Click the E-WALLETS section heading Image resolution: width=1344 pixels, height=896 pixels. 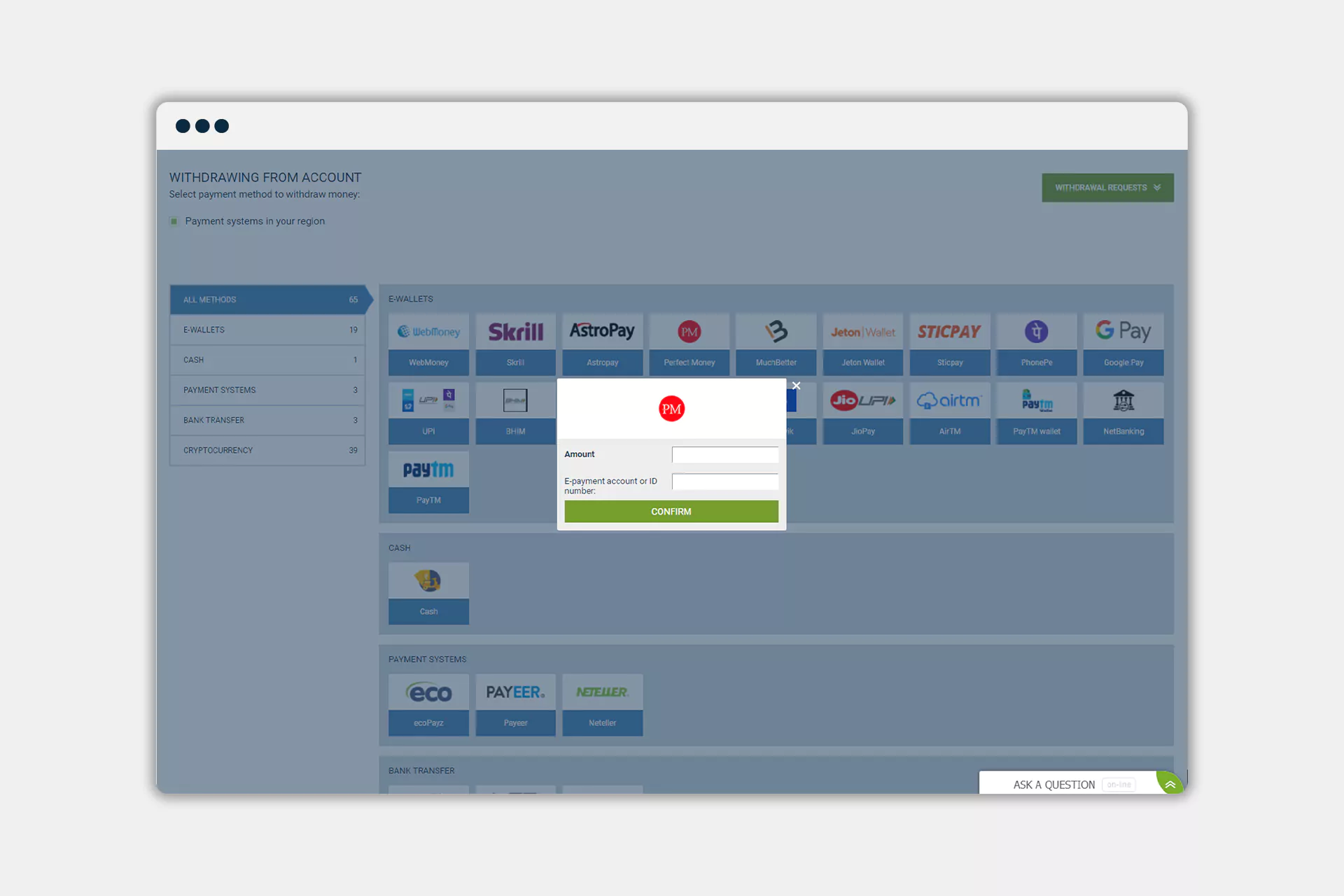tap(411, 299)
